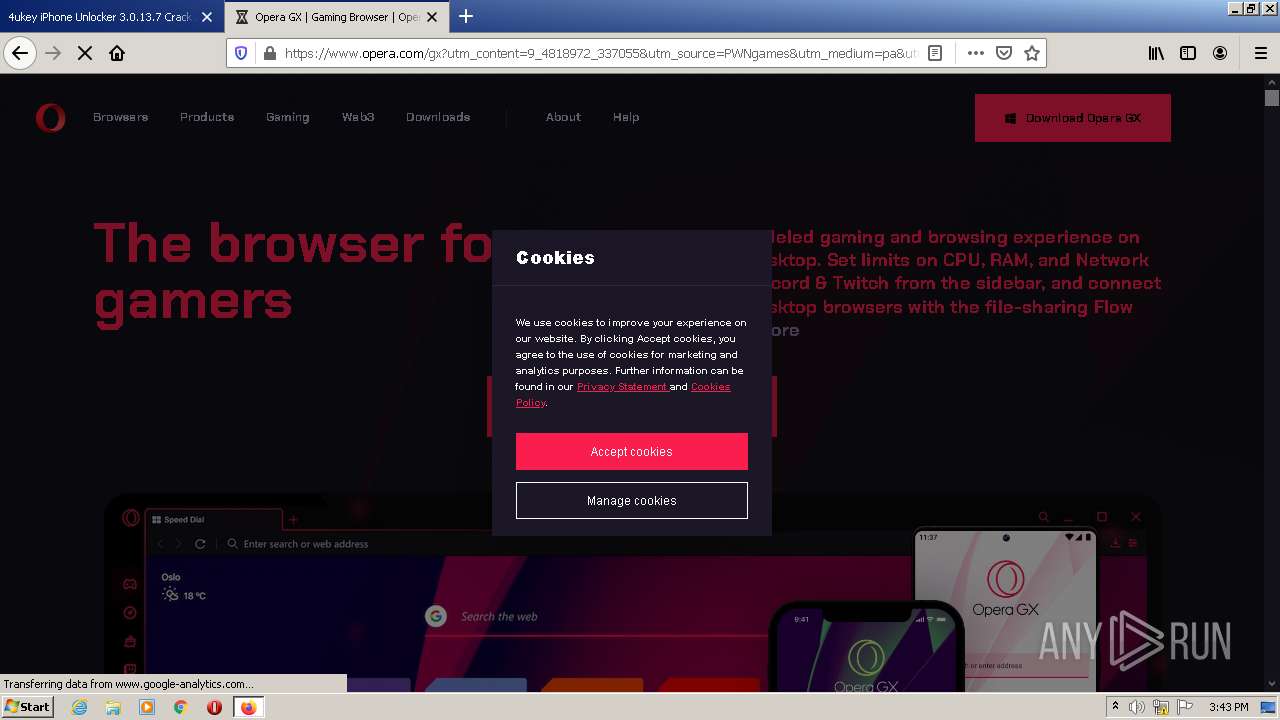Open Help navigation link
The height and width of the screenshot is (720, 1280).
(626, 117)
